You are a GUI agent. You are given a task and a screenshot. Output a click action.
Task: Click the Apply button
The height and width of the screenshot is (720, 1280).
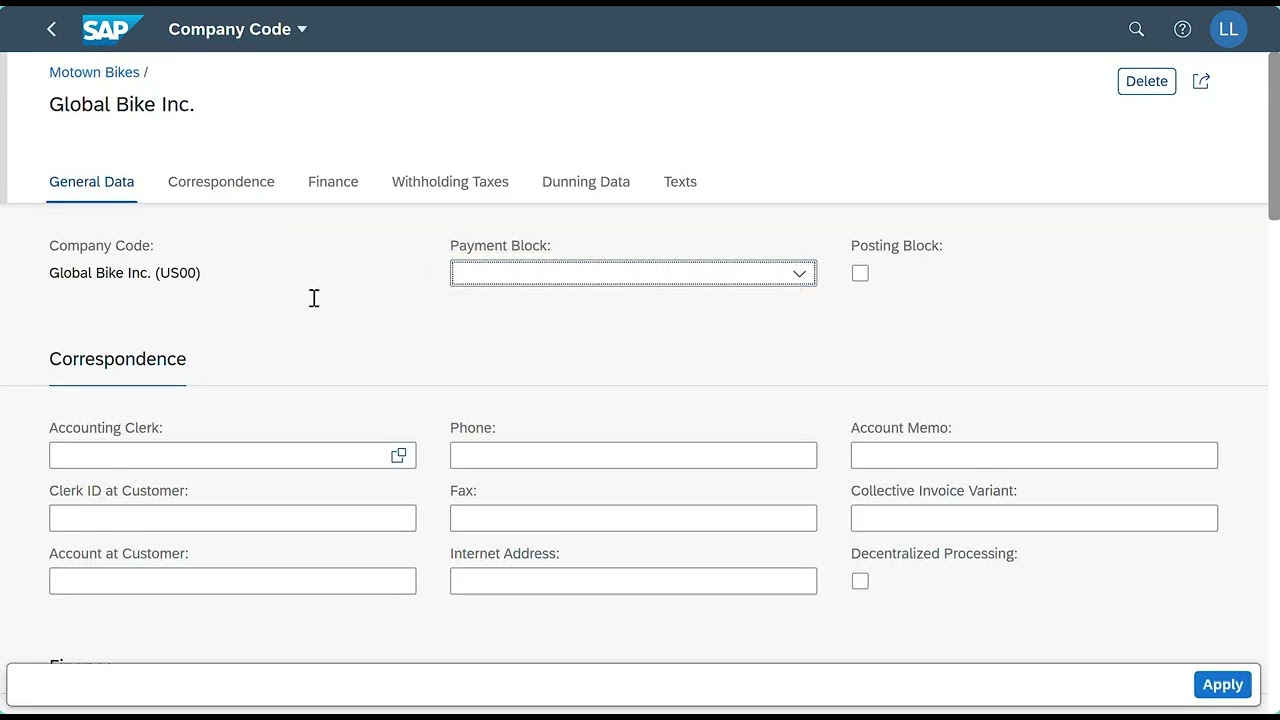1222,684
